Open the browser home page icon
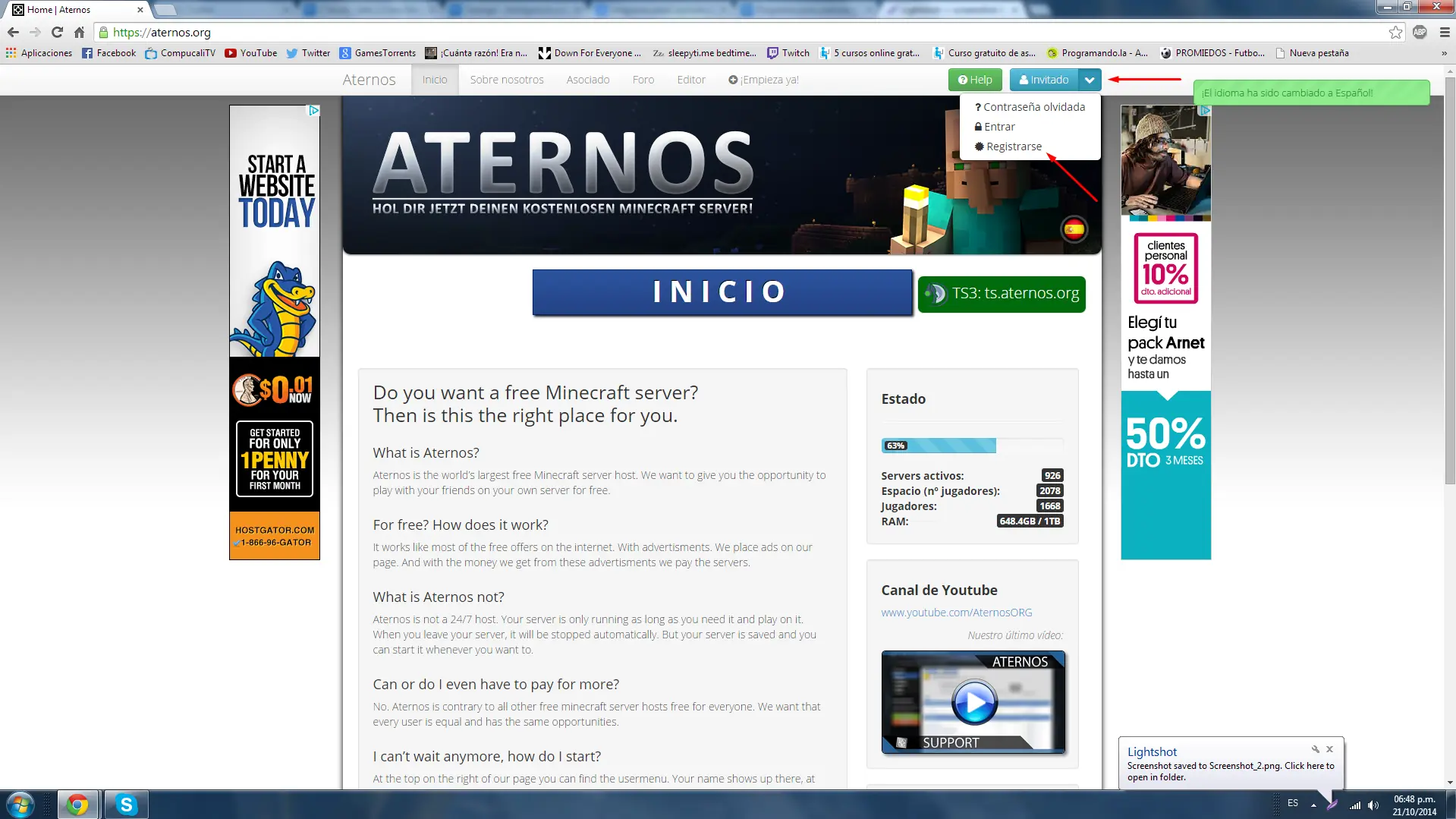Screen dimensions: 1456x819 [79, 32]
